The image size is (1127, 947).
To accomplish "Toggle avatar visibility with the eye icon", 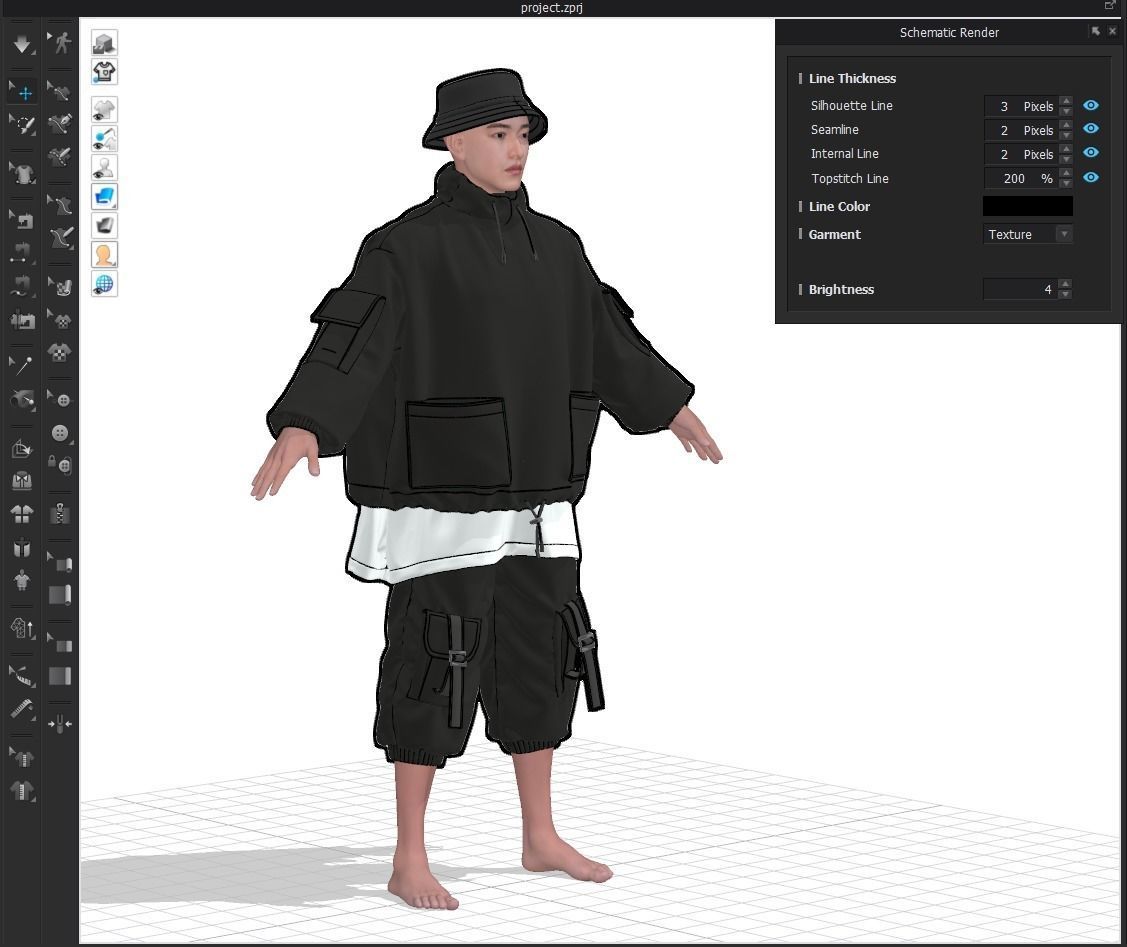I will [104, 167].
